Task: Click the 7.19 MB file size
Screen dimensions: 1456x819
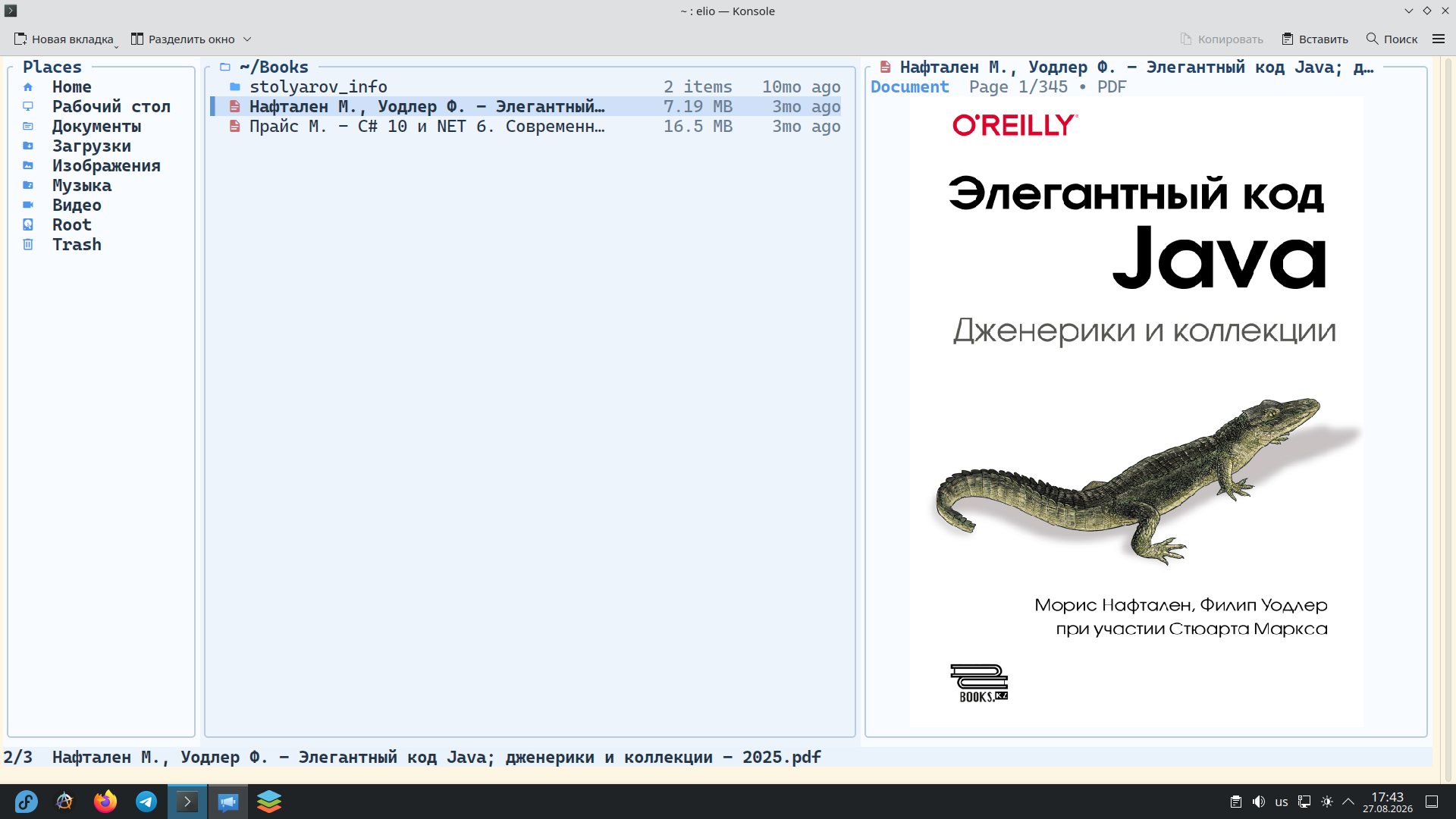Action: 698,107
